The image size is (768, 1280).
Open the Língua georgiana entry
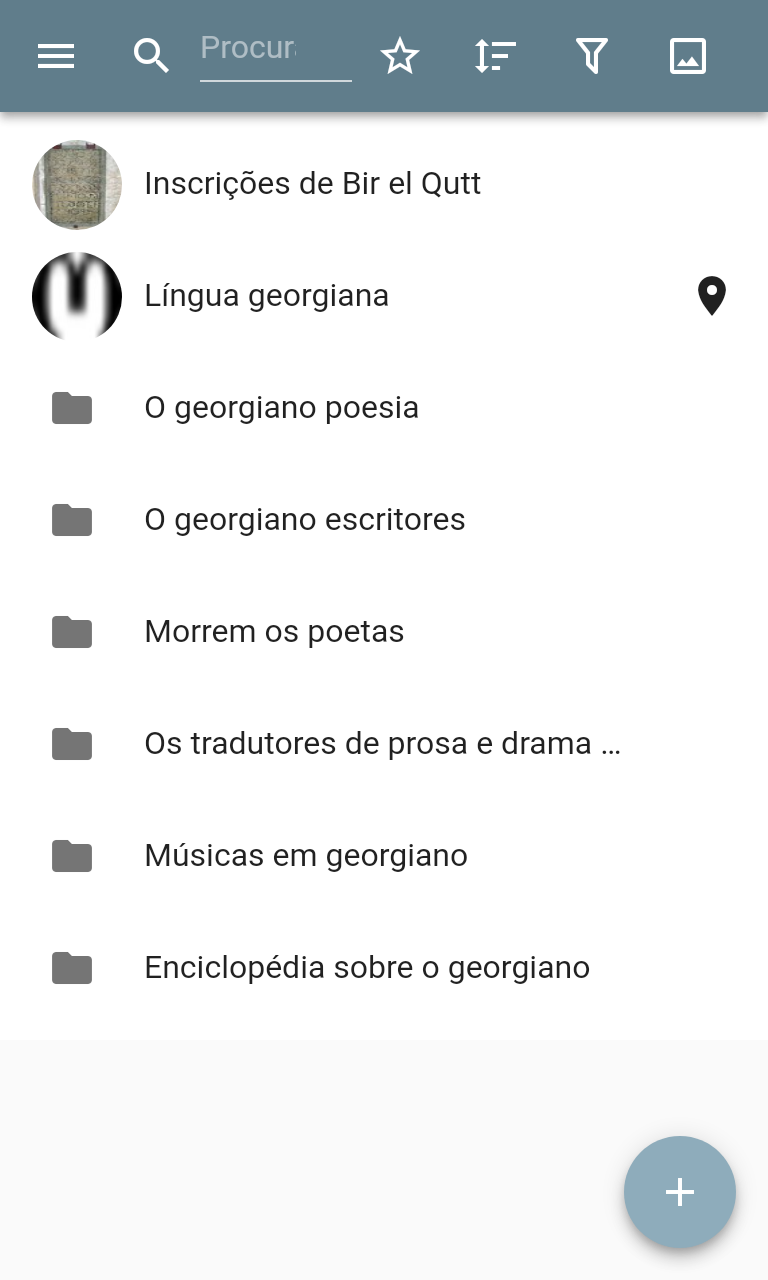[x=267, y=296]
